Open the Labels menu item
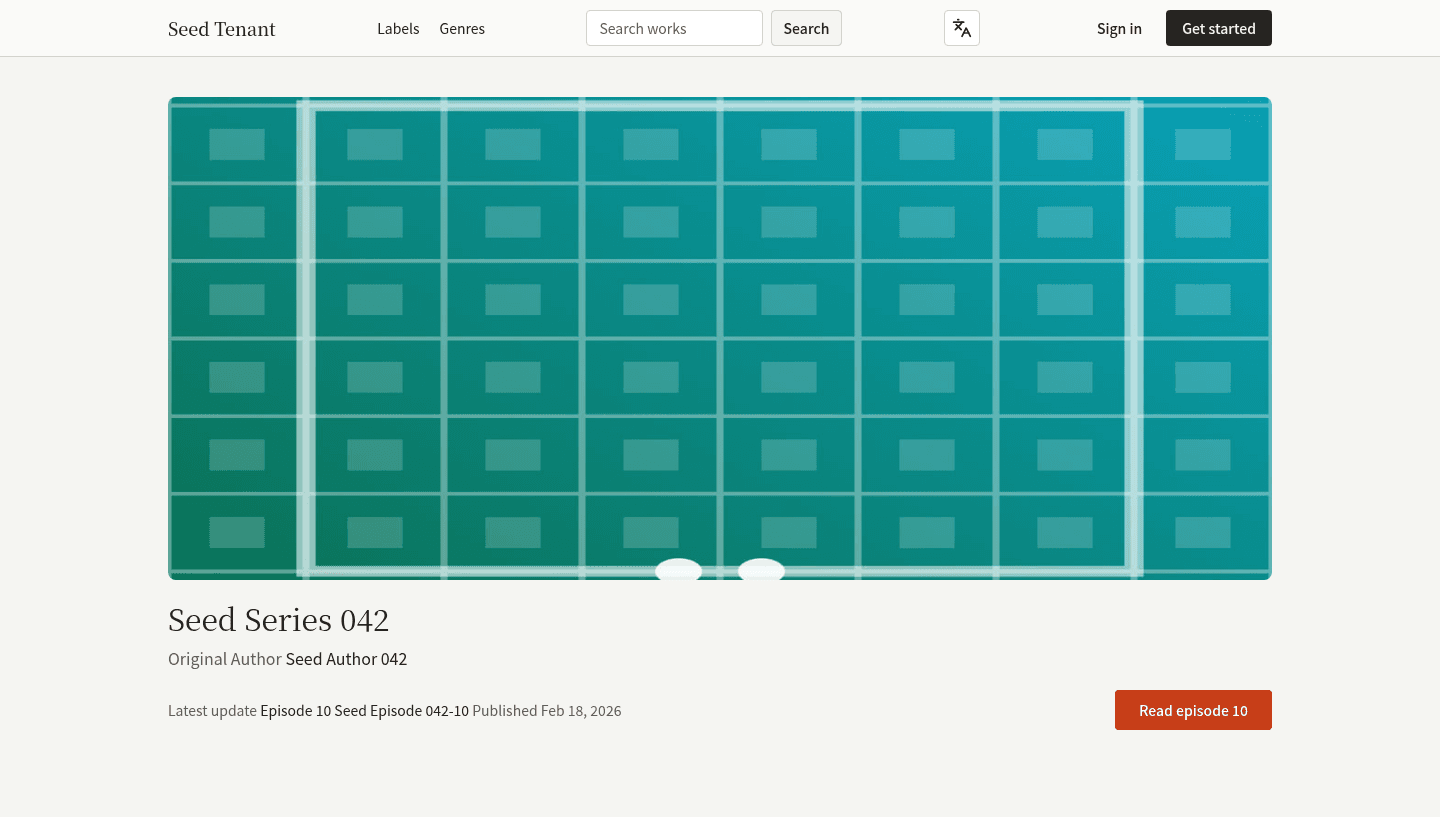This screenshot has height=817, width=1440. pyautogui.click(x=398, y=29)
